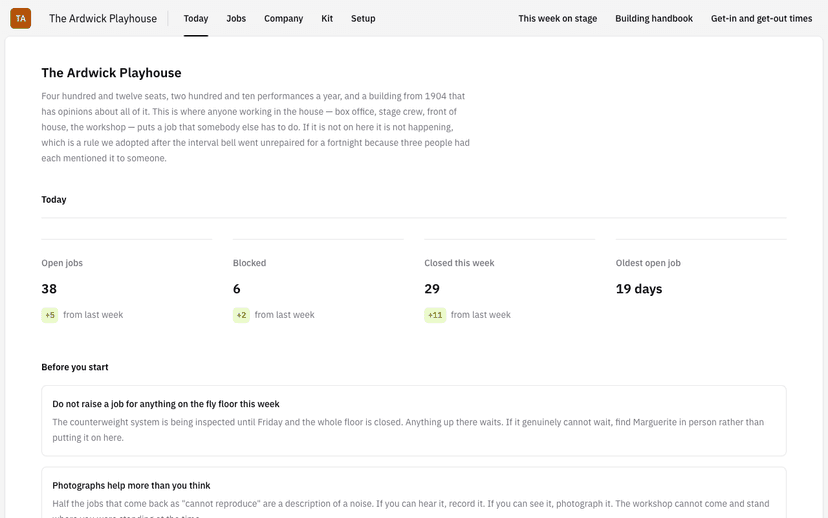
Task: Click the 38 open jobs value
Action: (49, 289)
